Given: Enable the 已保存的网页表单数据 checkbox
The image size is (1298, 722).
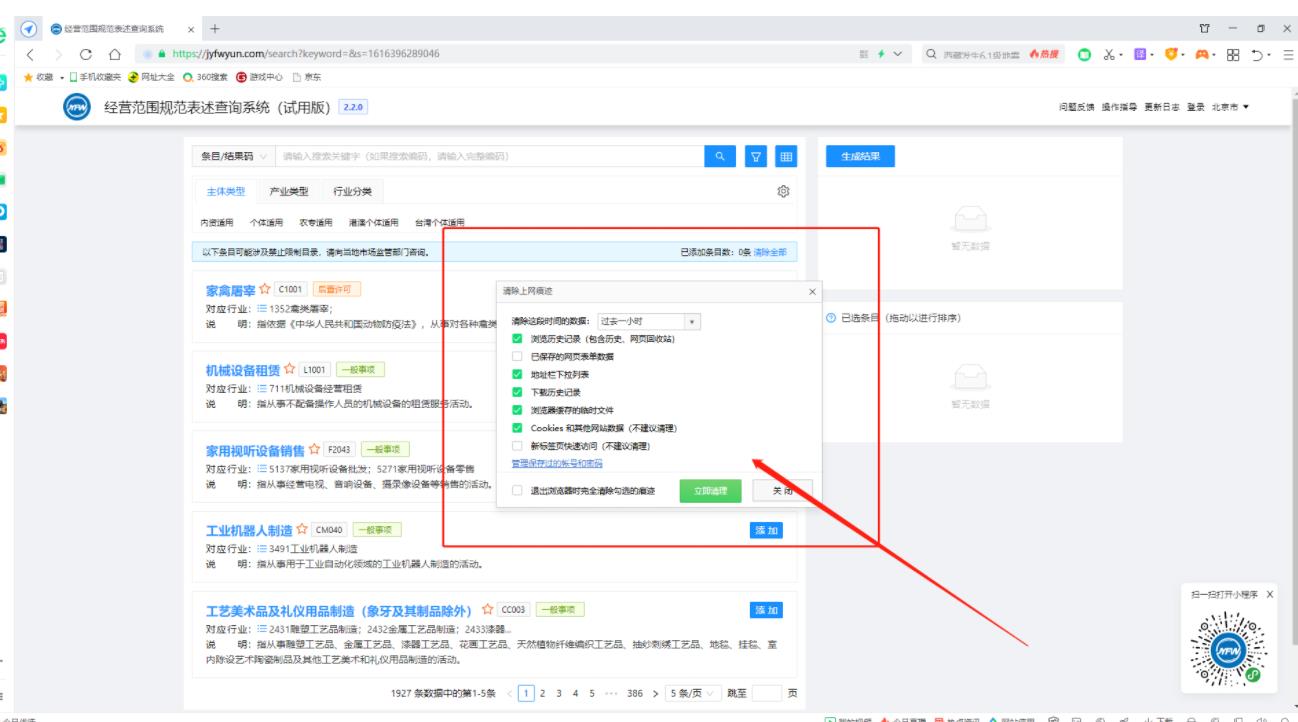Looking at the screenshot, I should click(517, 356).
